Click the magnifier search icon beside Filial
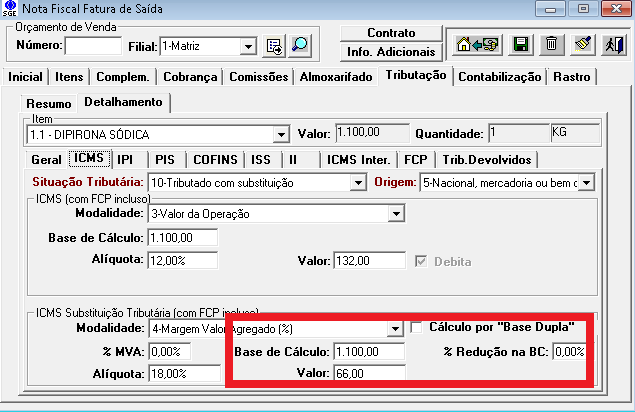635x412 pixels. pyautogui.click(x=299, y=46)
